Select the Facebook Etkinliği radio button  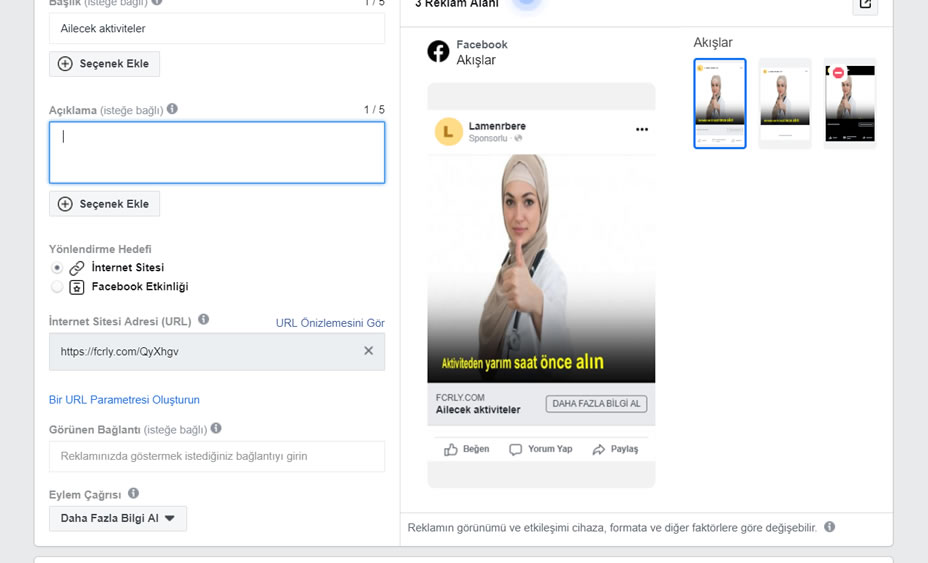tap(57, 287)
